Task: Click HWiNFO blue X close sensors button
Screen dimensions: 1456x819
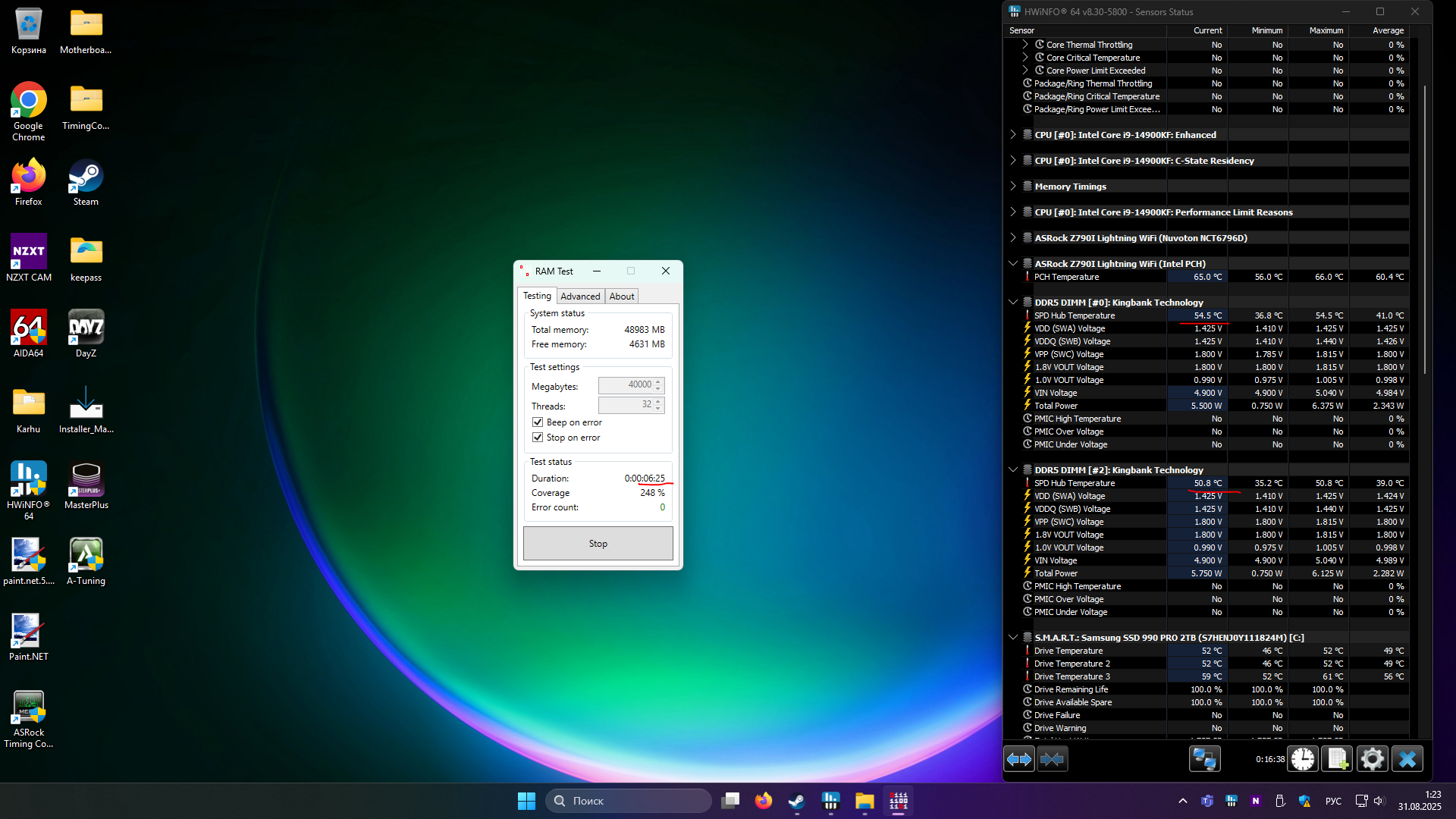Action: point(1407,759)
